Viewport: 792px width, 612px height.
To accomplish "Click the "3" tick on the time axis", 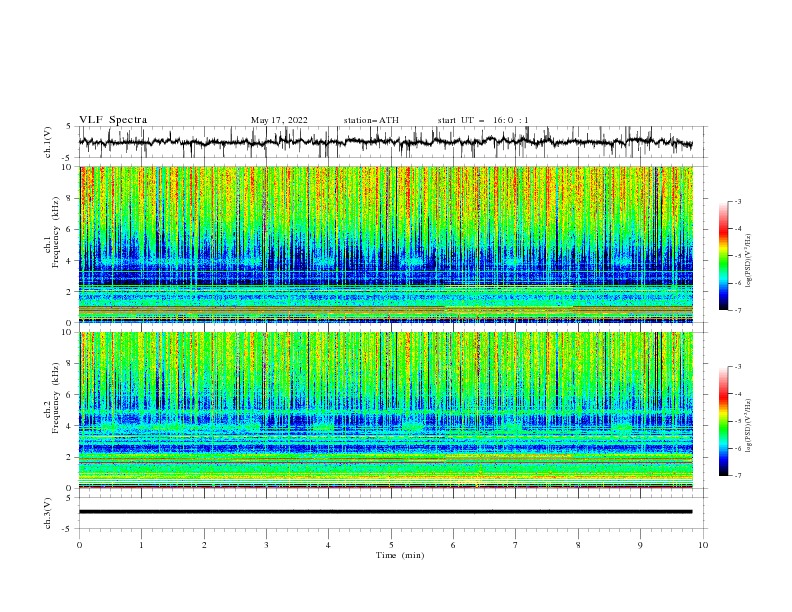I will pyautogui.click(x=266, y=545).
